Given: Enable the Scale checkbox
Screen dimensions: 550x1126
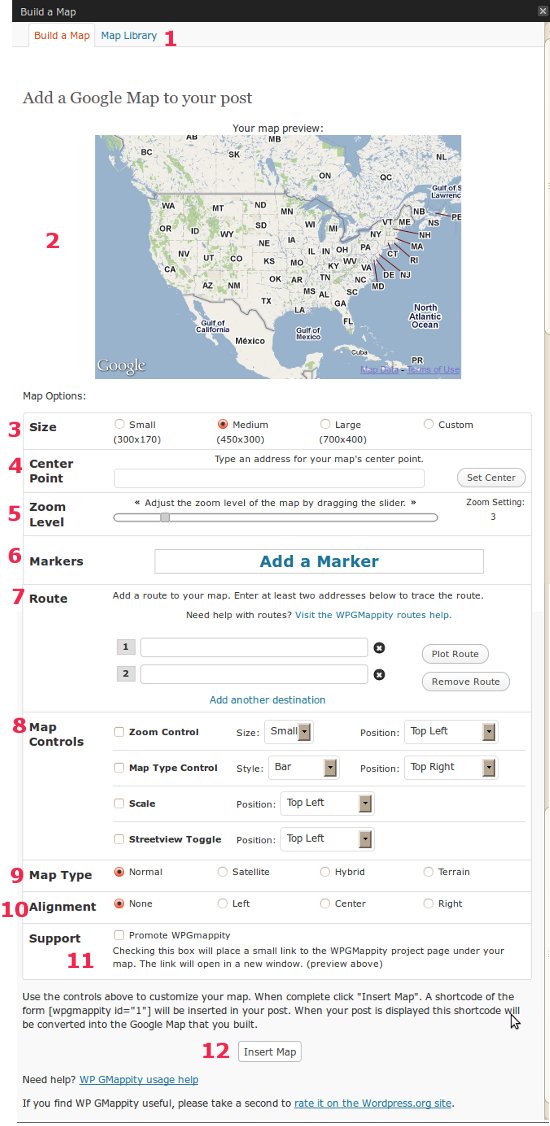Looking at the screenshot, I should coord(119,804).
